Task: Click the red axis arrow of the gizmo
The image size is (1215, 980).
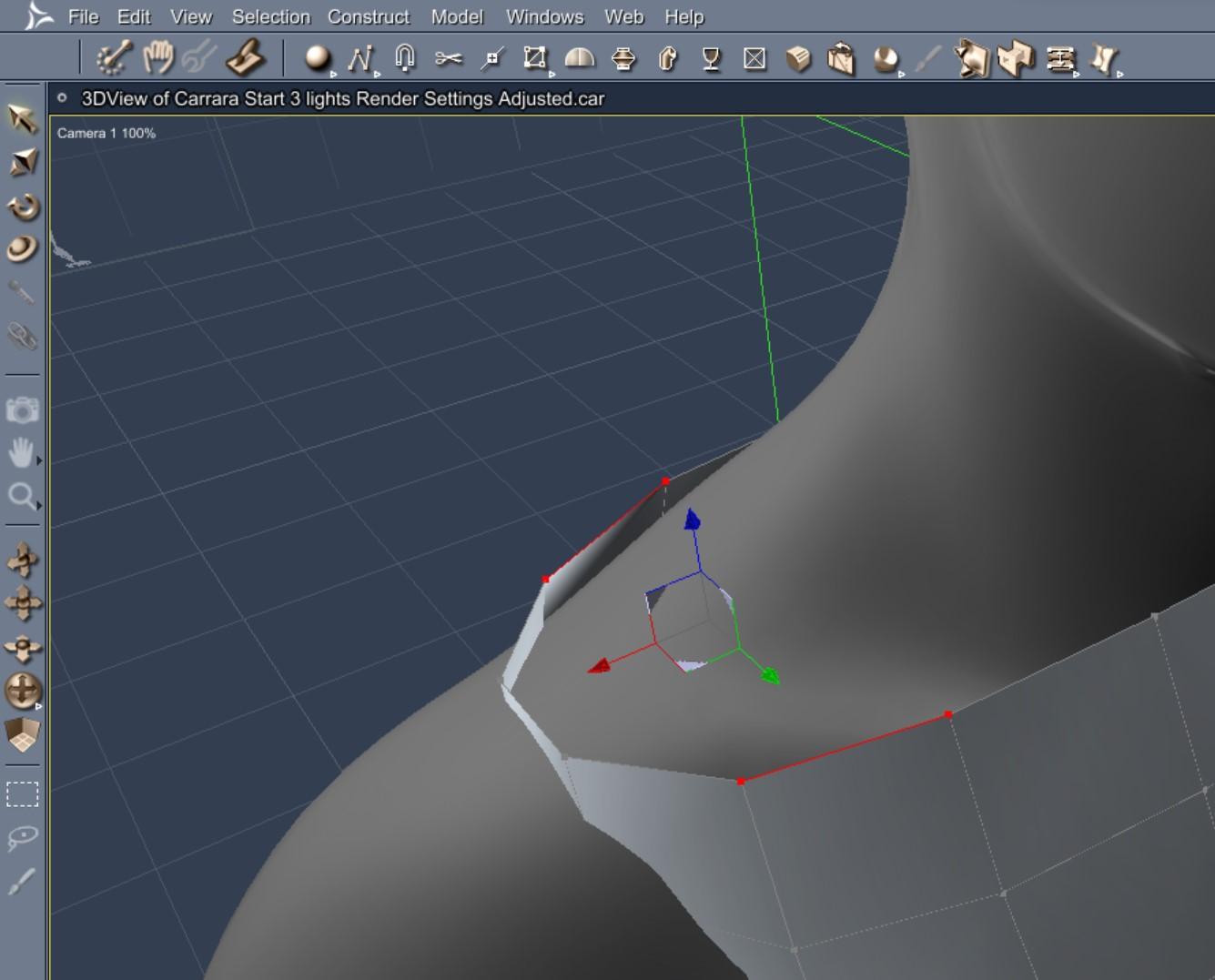Action: click(599, 667)
